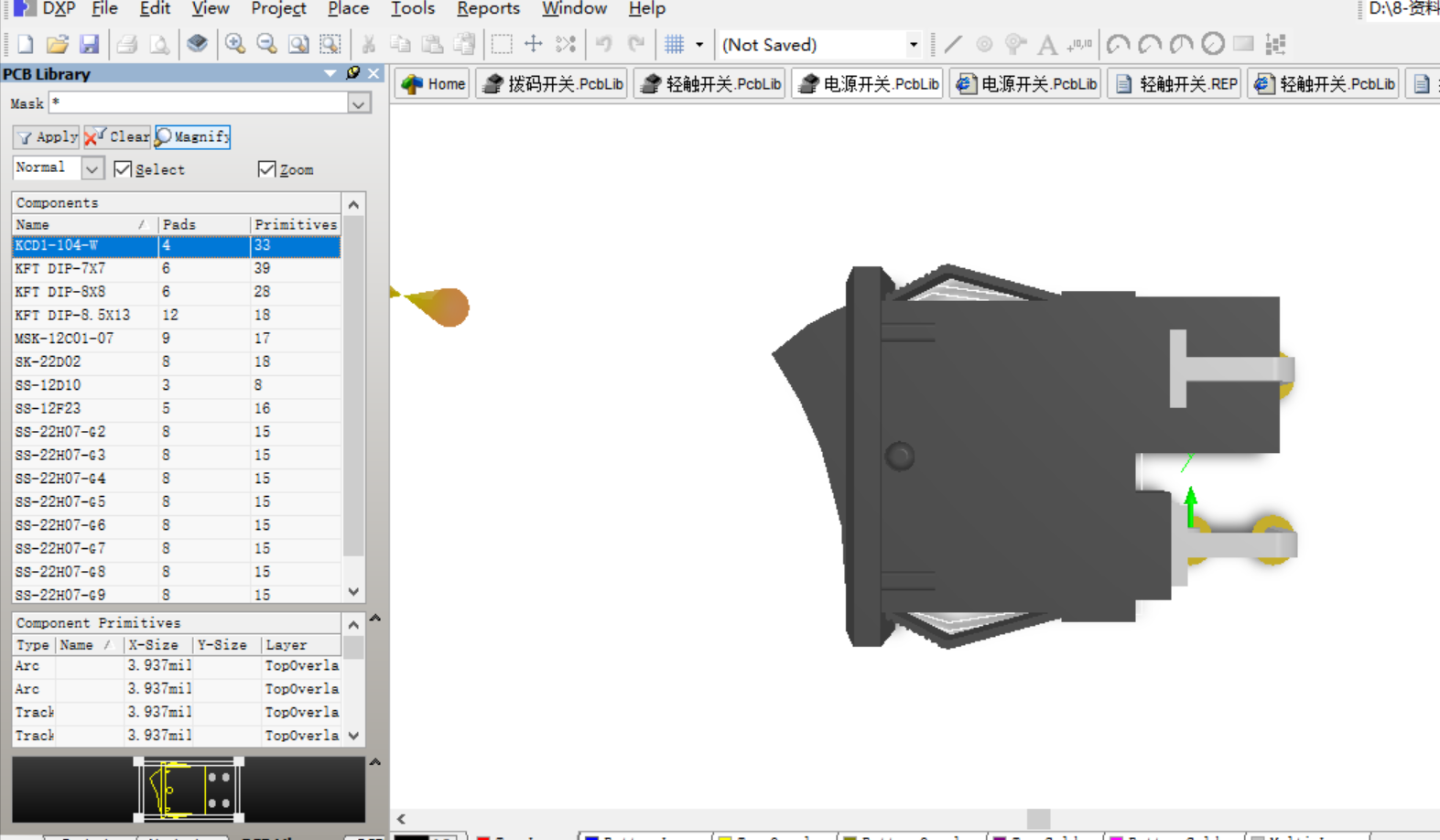Open the PCB Library panel options arrow

(x=330, y=73)
